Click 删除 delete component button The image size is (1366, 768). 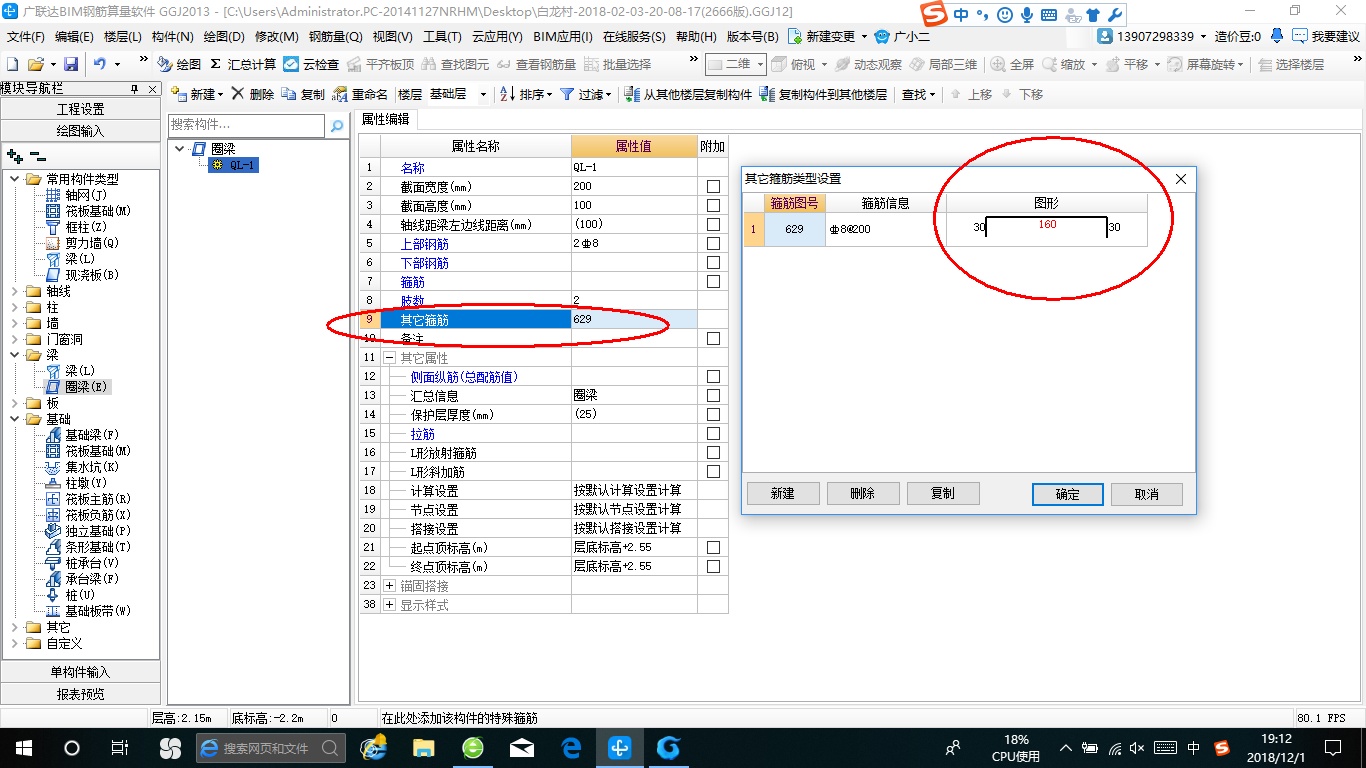253,94
